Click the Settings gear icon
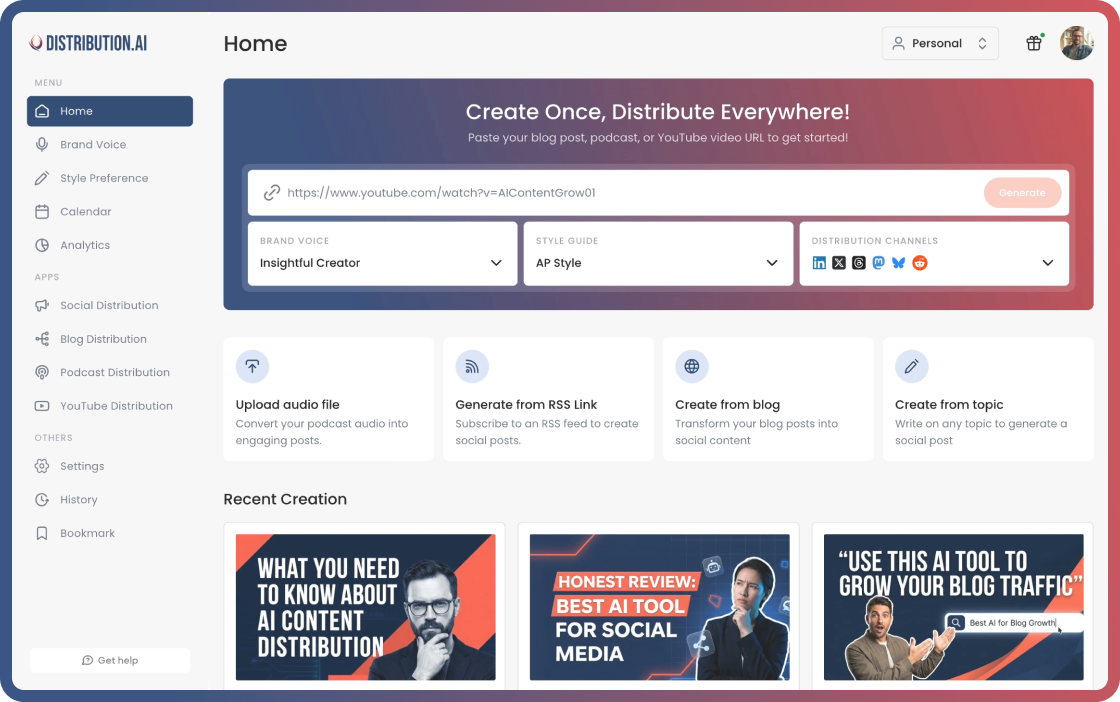The width and height of the screenshot is (1120, 702). 42,466
